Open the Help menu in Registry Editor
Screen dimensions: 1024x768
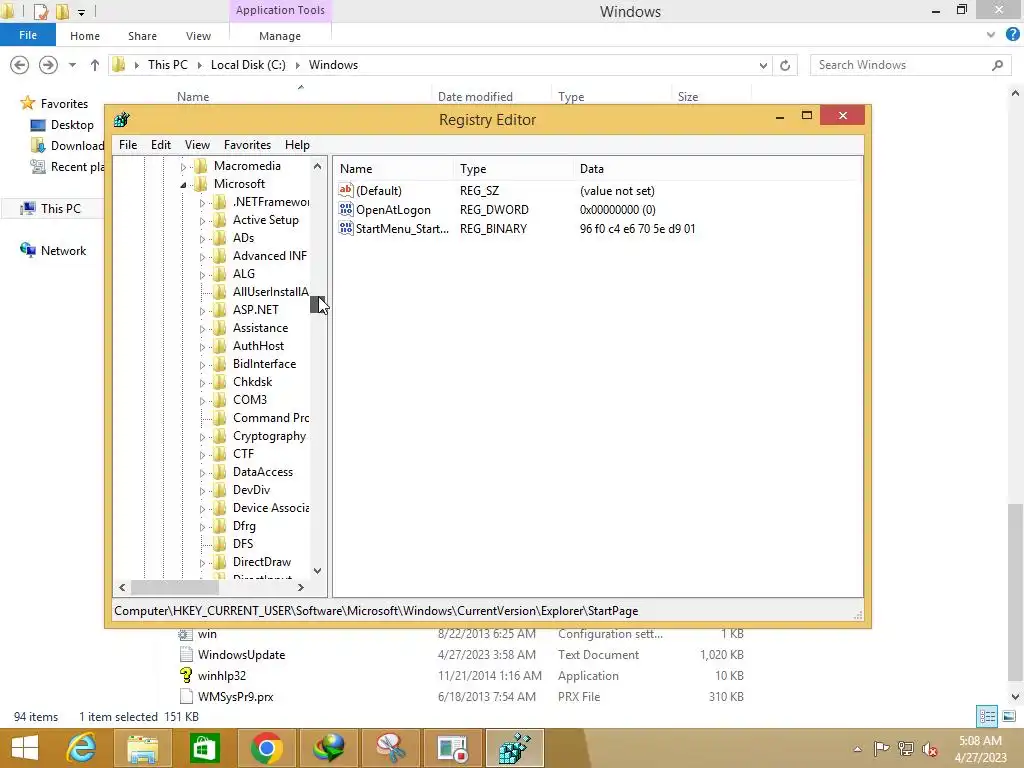[x=297, y=145]
